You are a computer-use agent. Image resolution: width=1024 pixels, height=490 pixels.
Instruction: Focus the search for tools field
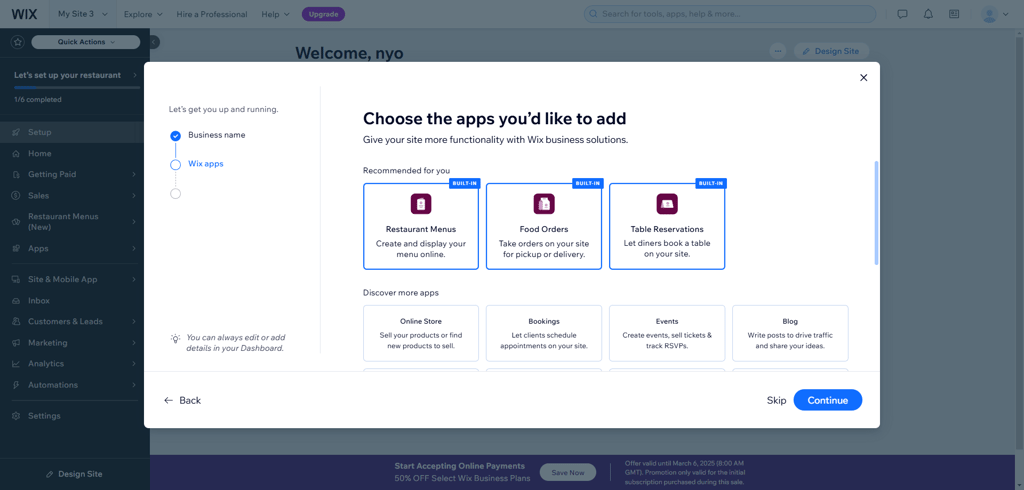(x=729, y=14)
